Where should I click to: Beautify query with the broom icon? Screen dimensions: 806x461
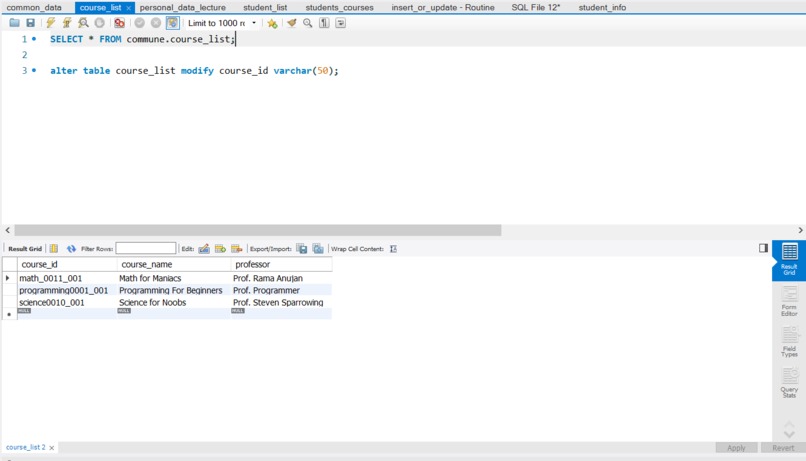point(291,23)
